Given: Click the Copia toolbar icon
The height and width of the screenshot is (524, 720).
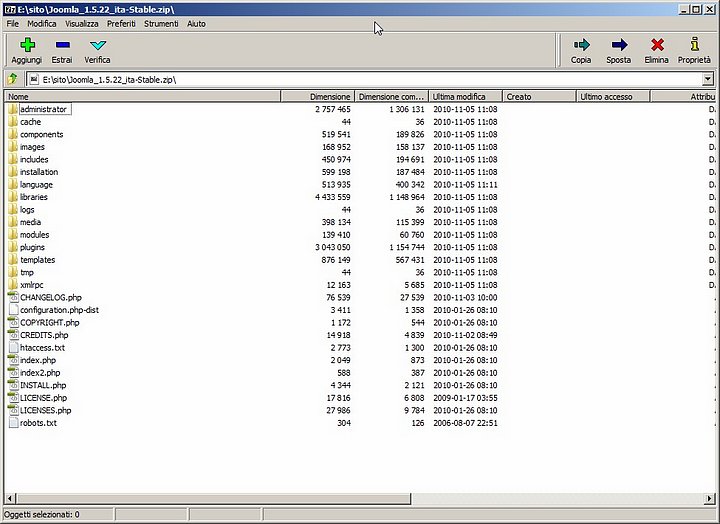Looking at the screenshot, I should tap(581, 45).
